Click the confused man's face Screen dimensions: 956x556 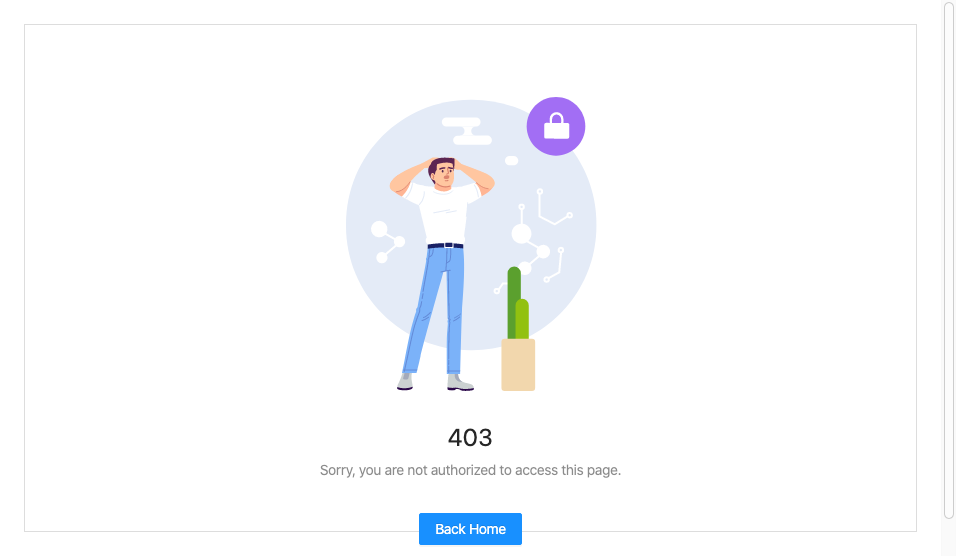coord(444,174)
